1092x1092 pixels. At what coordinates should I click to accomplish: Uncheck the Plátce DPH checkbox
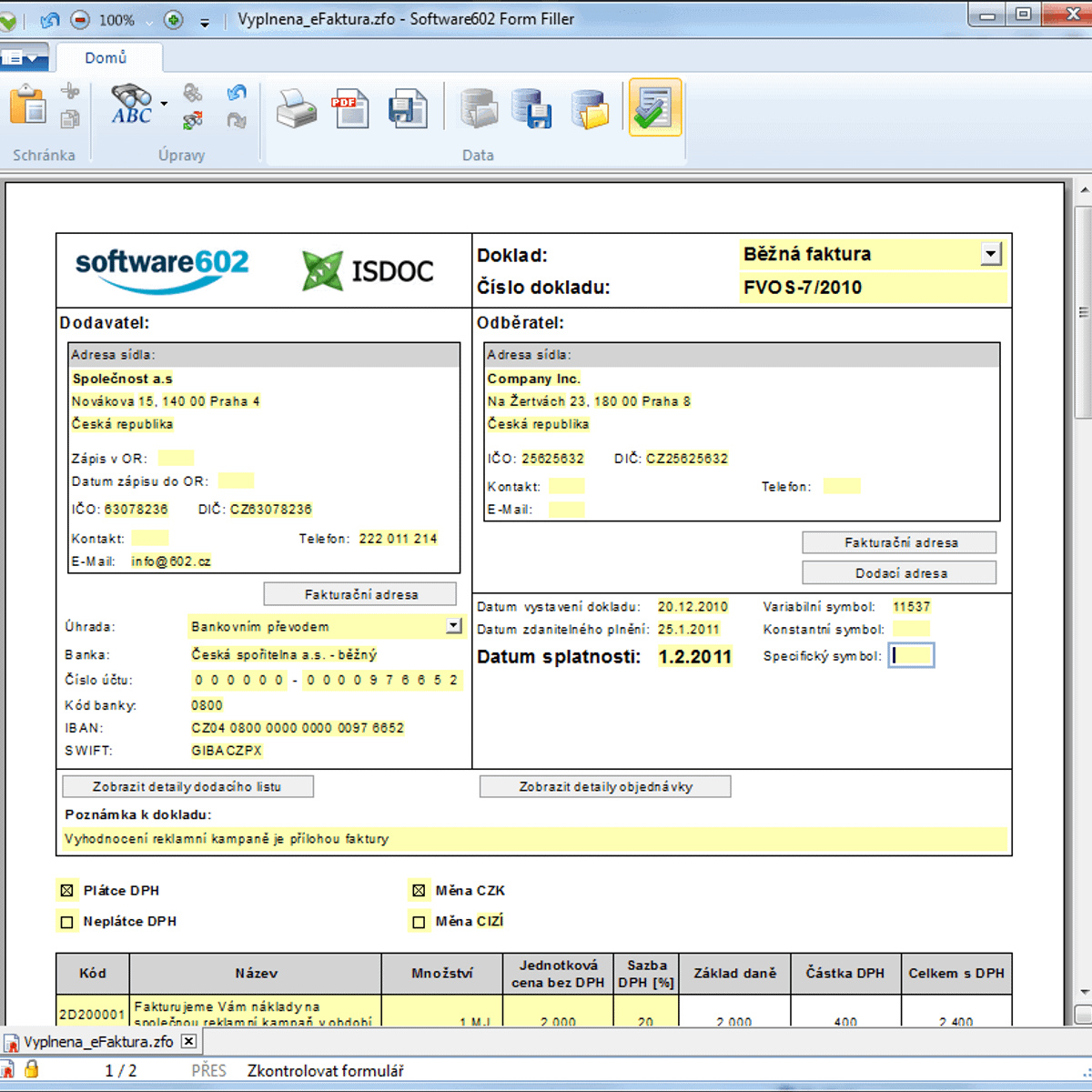point(66,891)
